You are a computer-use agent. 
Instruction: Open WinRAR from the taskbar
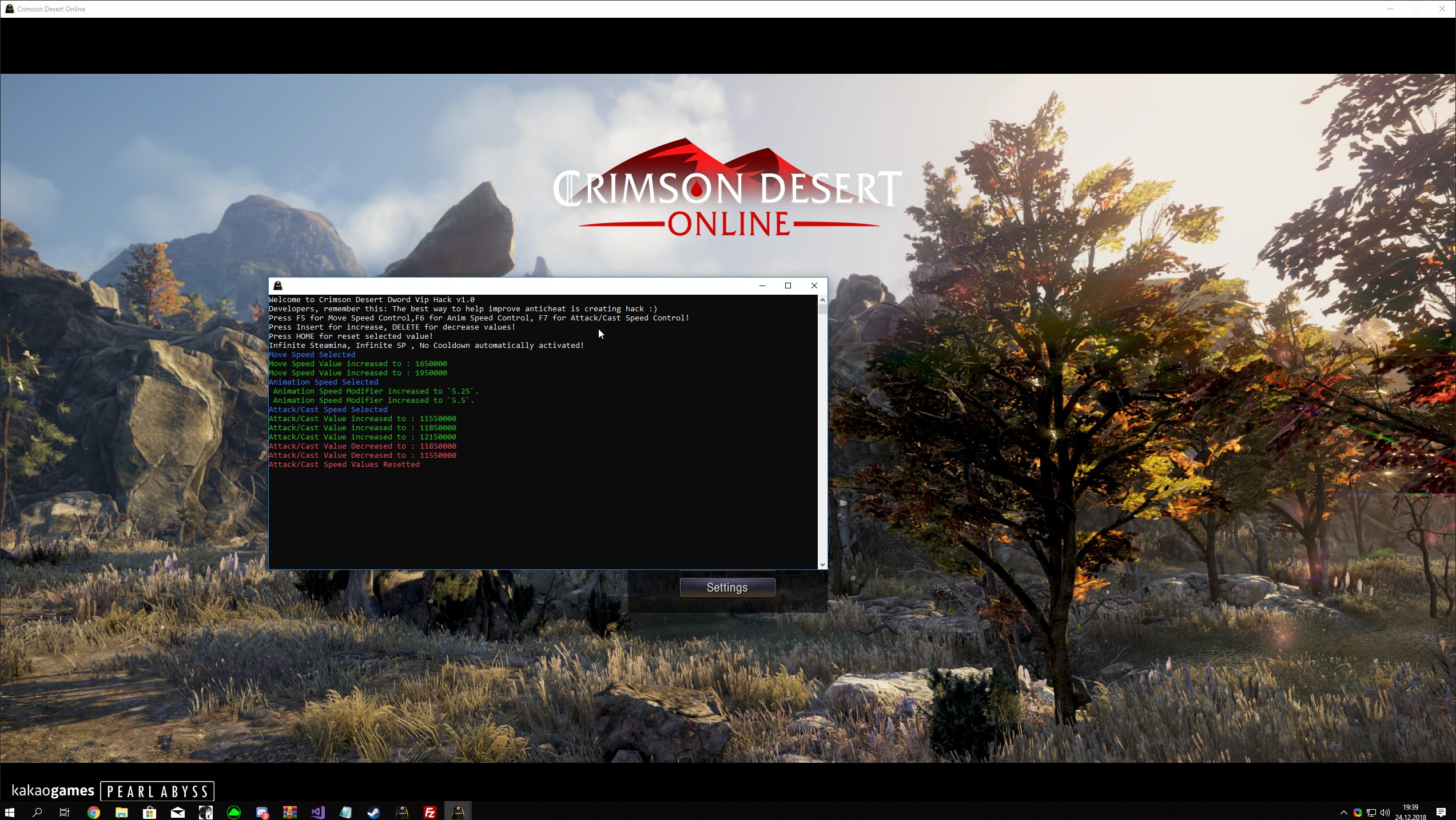click(290, 812)
